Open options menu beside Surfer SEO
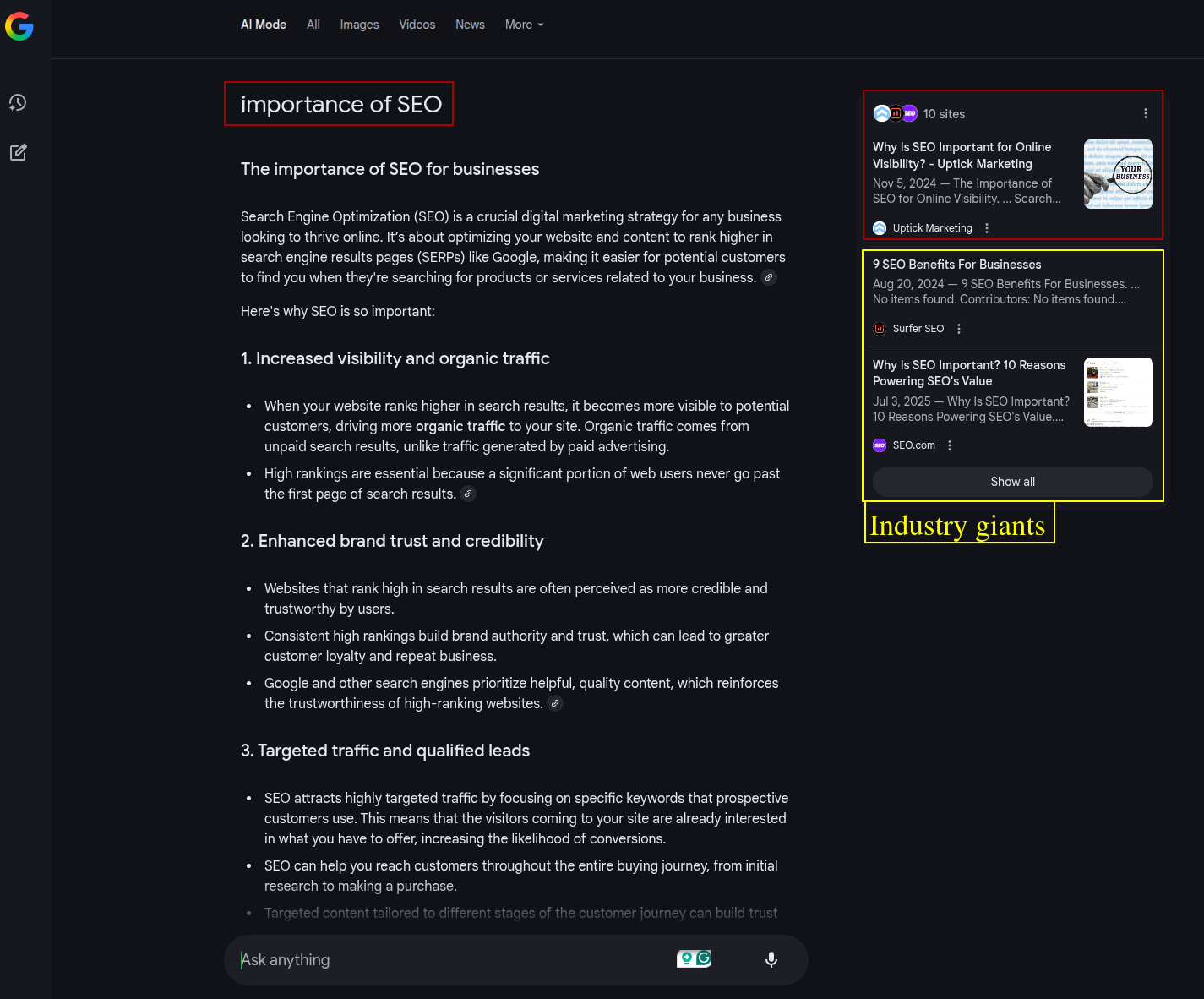This screenshot has width=1204, height=999. pos(958,329)
